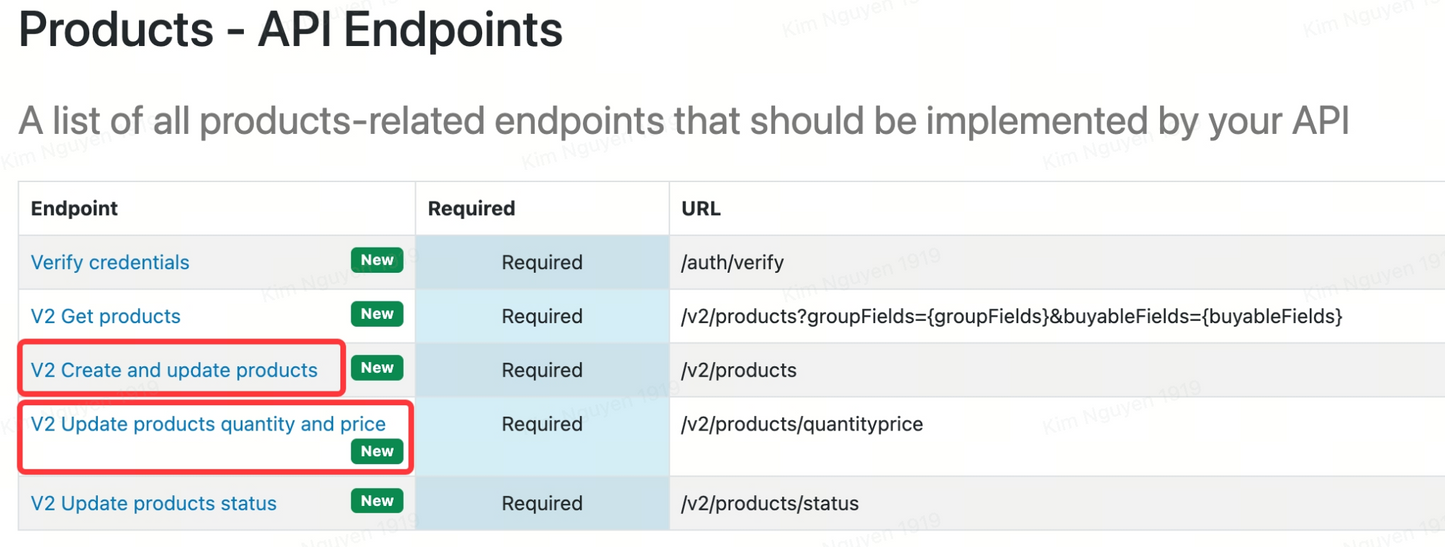The height and width of the screenshot is (547, 1445).
Task: Open the V2 Get products link
Action: pos(106,317)
